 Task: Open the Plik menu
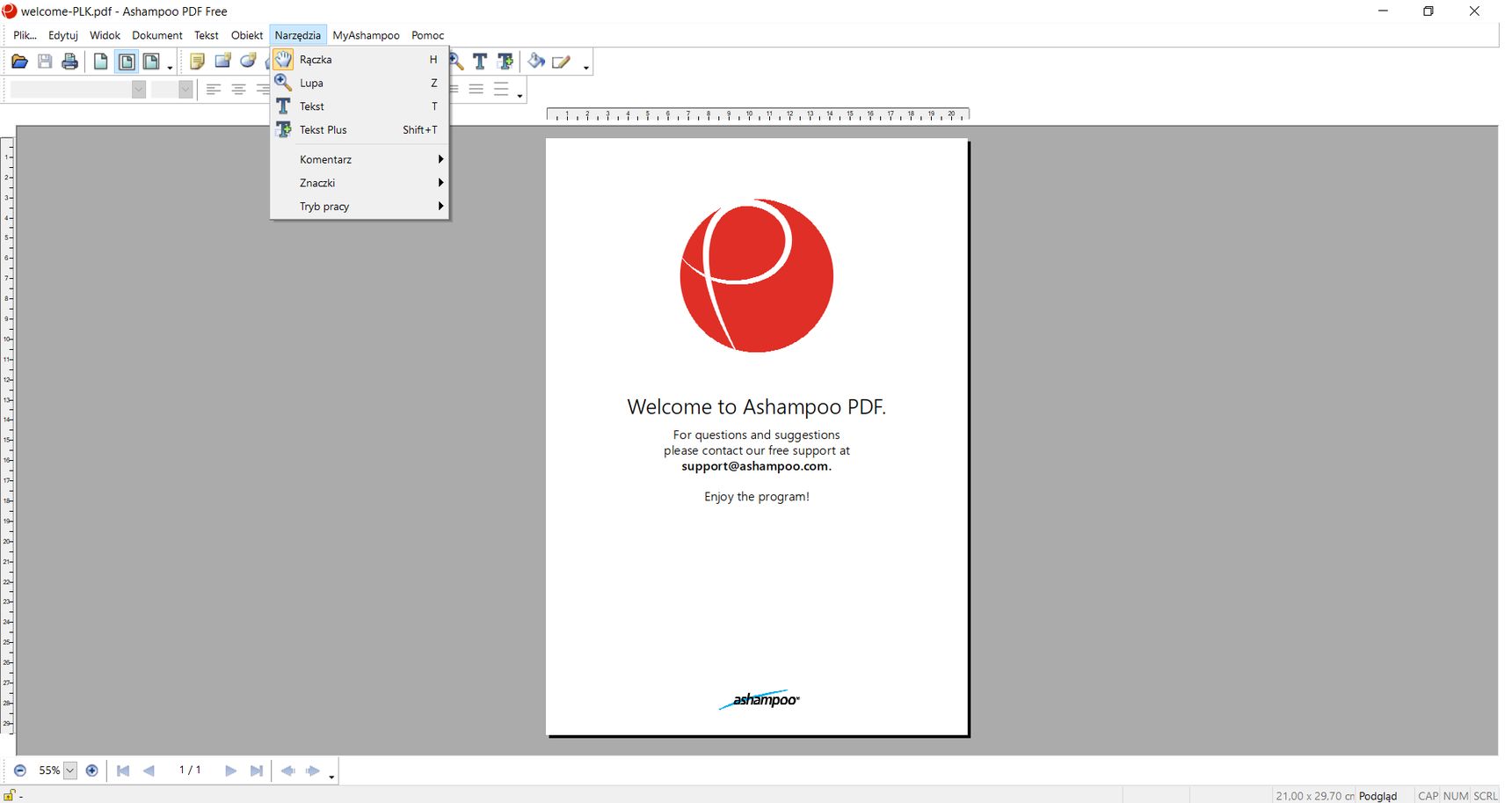pos(25,35)
